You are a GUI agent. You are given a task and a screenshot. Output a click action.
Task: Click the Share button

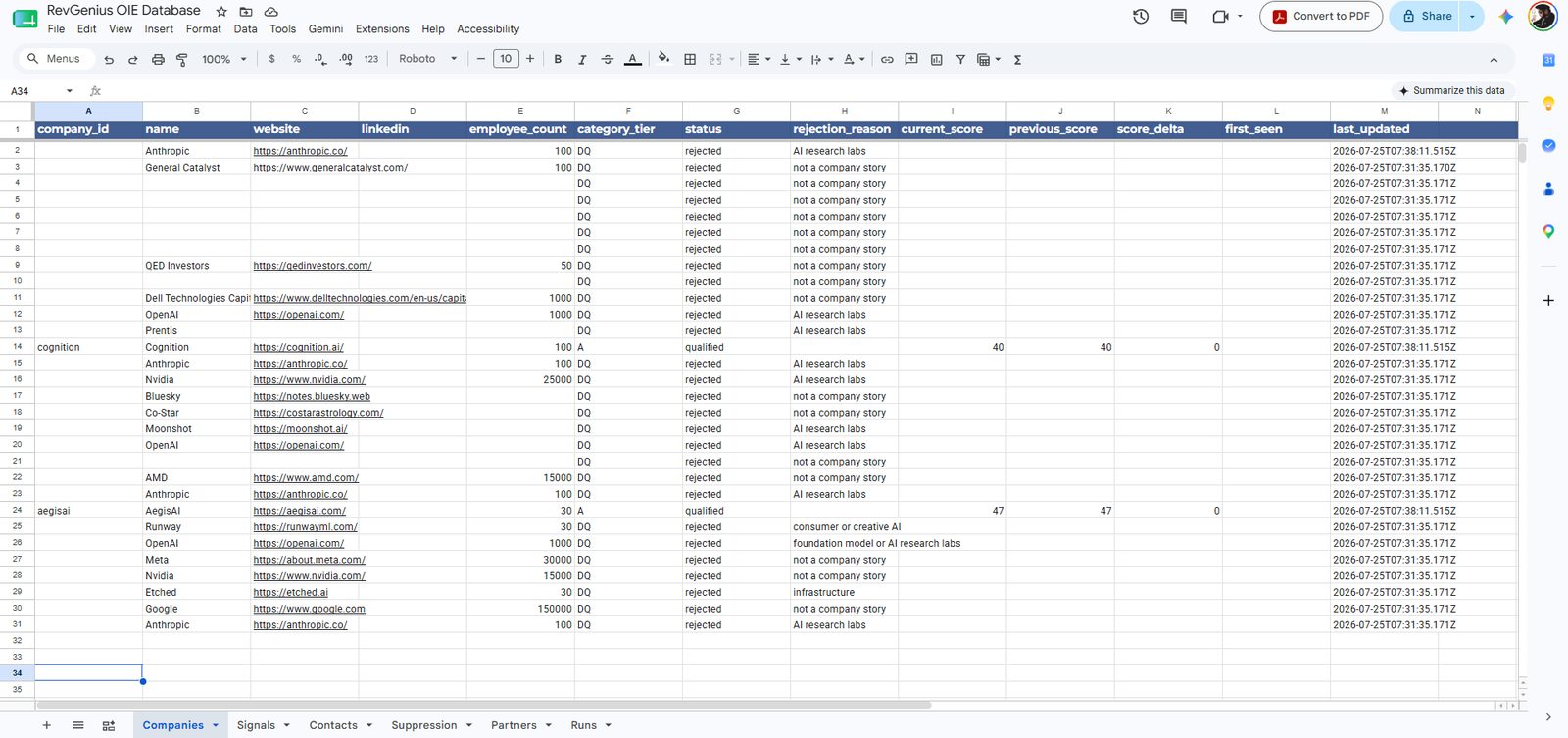[x=1426, y=16]
